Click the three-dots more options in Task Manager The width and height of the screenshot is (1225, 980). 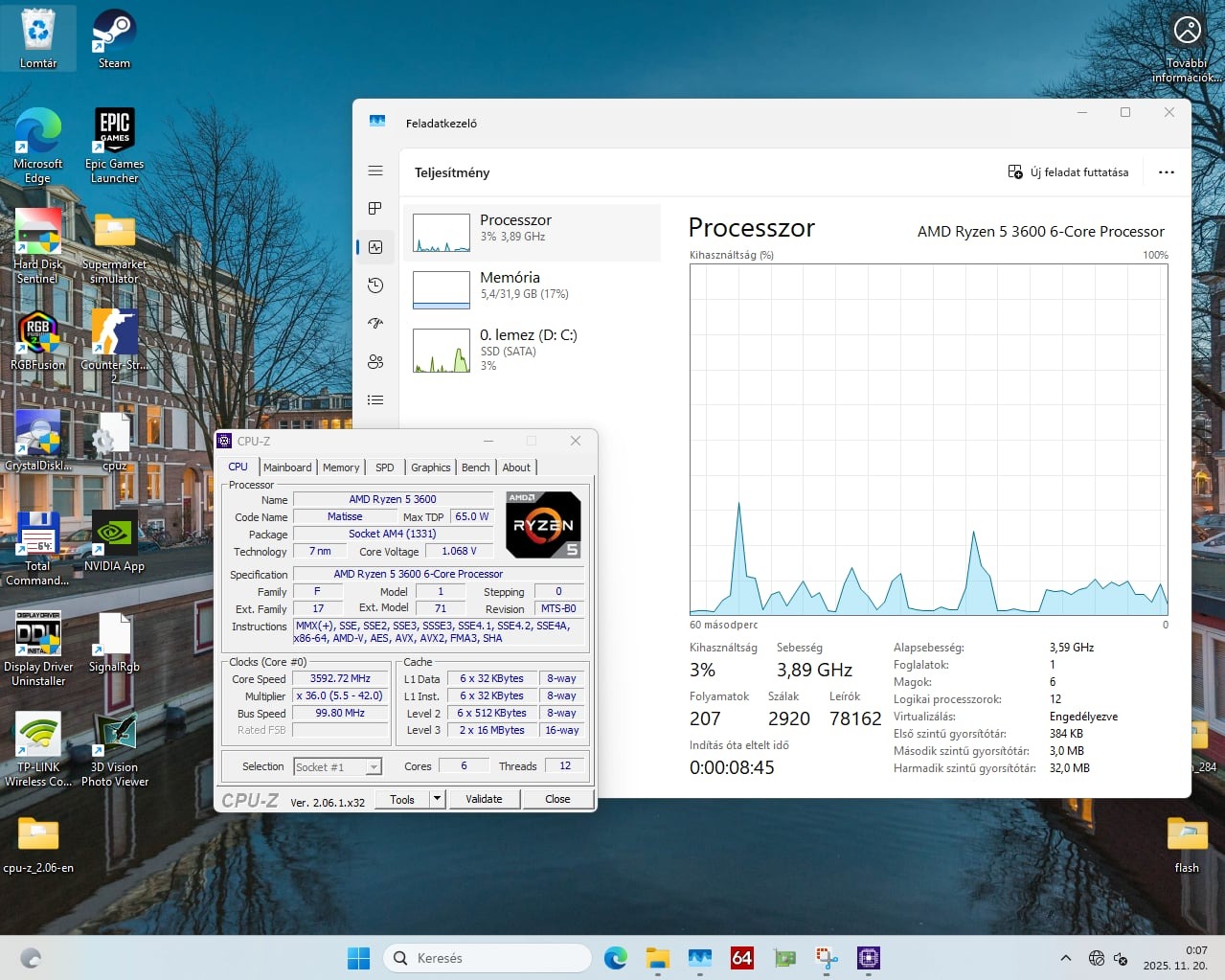click(1166, 172)
